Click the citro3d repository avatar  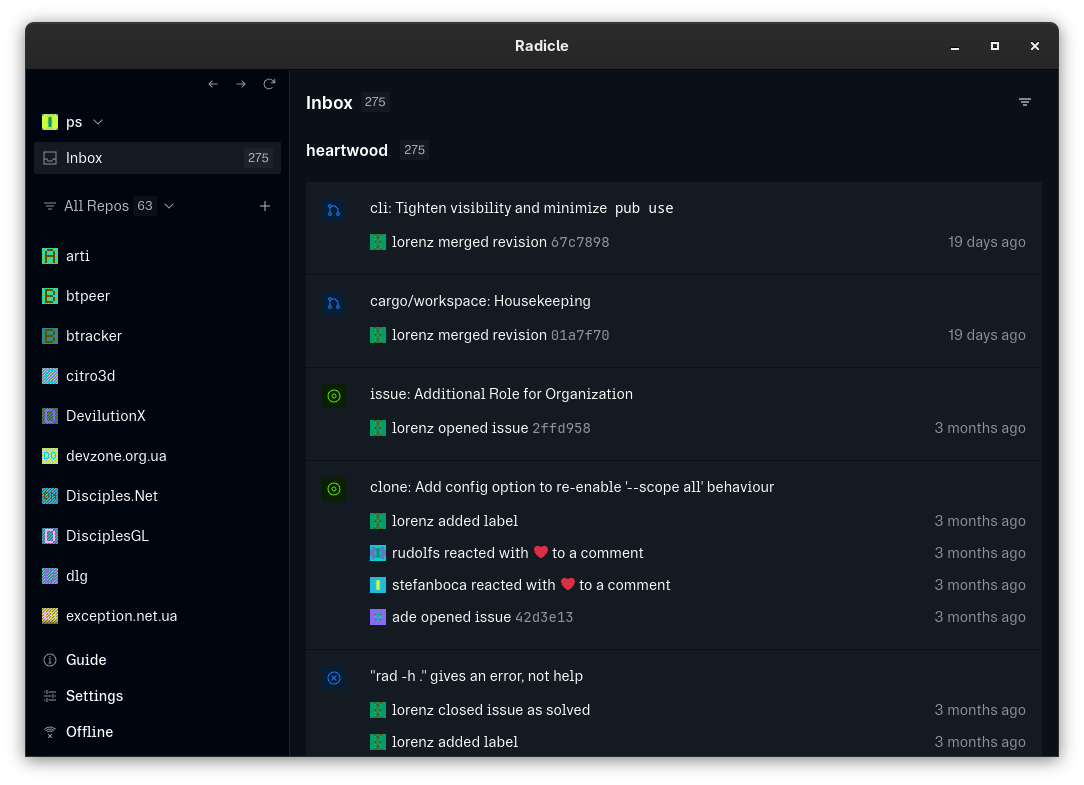(50, 376)
